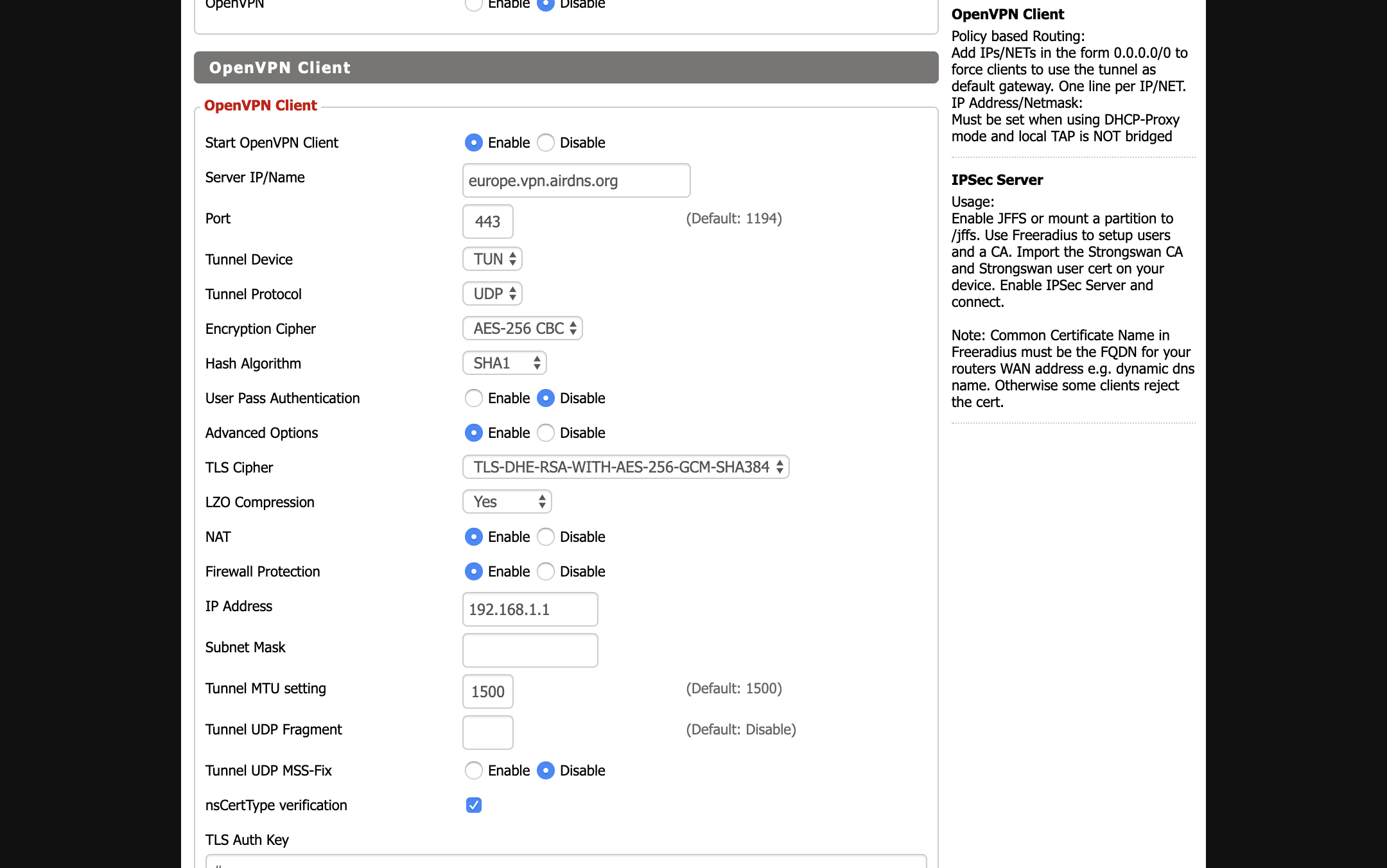Click the 'OpenVPN Client' help sidebar heading

(1008, 14)
